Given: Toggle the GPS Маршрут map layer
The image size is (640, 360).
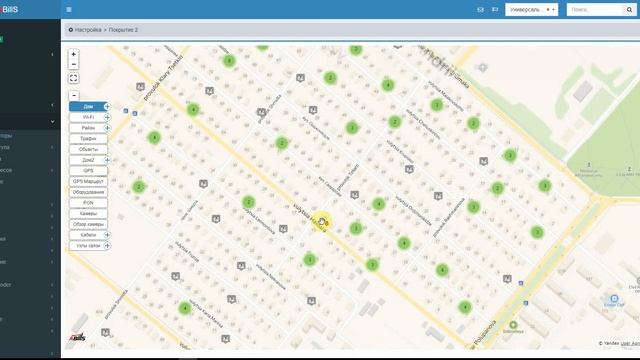Looking at the screenshot, I should point(88,181).
